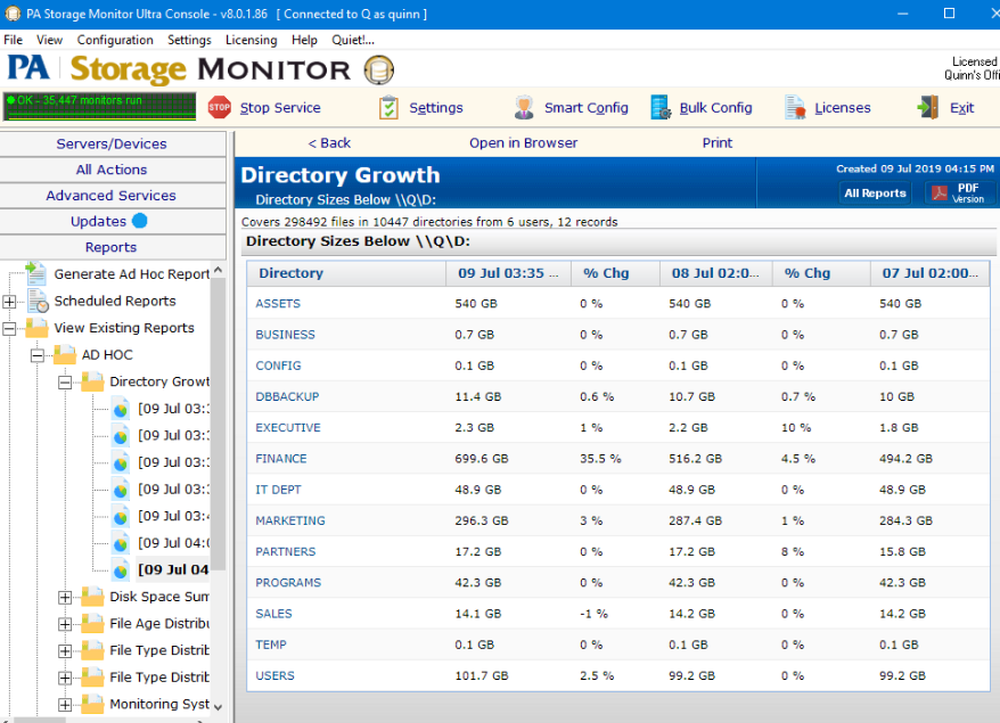Screen dimensions: 1000x723
Task: Click the 08 Jul 02:0... column header
Action: [x=716, y=273]
